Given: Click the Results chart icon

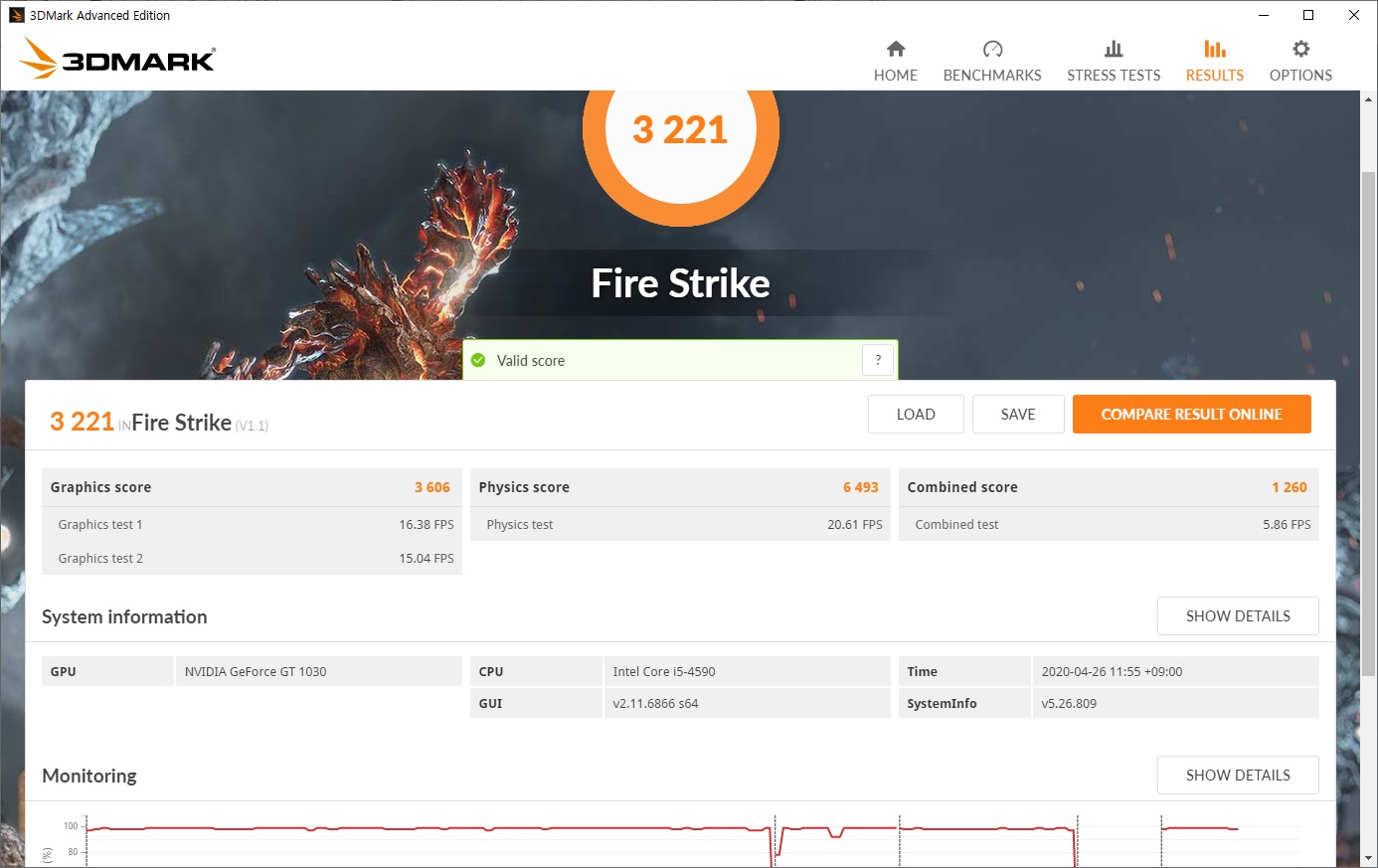Looking at the screenshot, I should click(x=1215, y=49).
